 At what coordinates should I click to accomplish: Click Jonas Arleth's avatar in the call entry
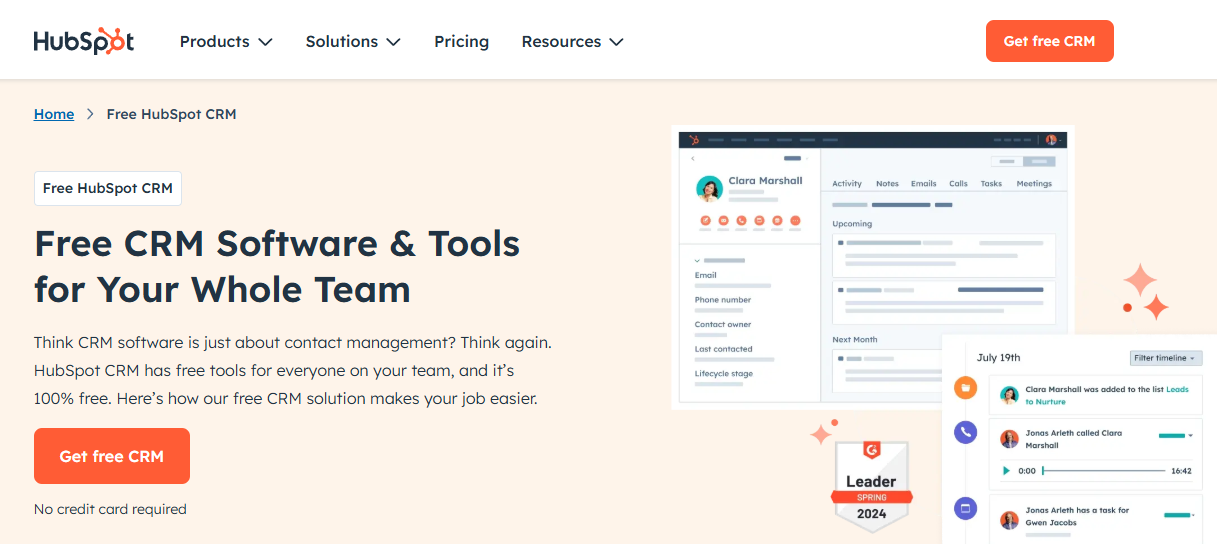1010,439
